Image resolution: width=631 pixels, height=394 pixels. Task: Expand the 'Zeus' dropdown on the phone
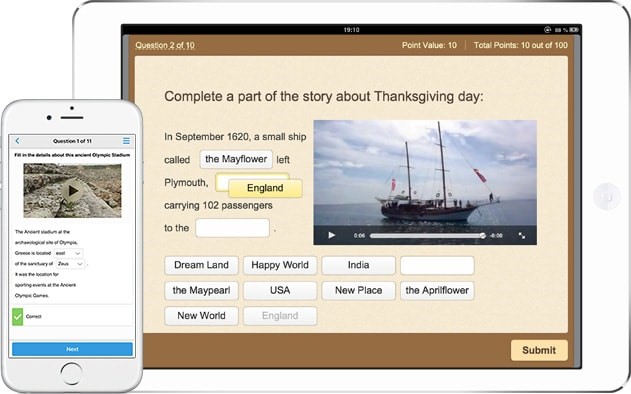pyautogui.click(x=70, y=264)
